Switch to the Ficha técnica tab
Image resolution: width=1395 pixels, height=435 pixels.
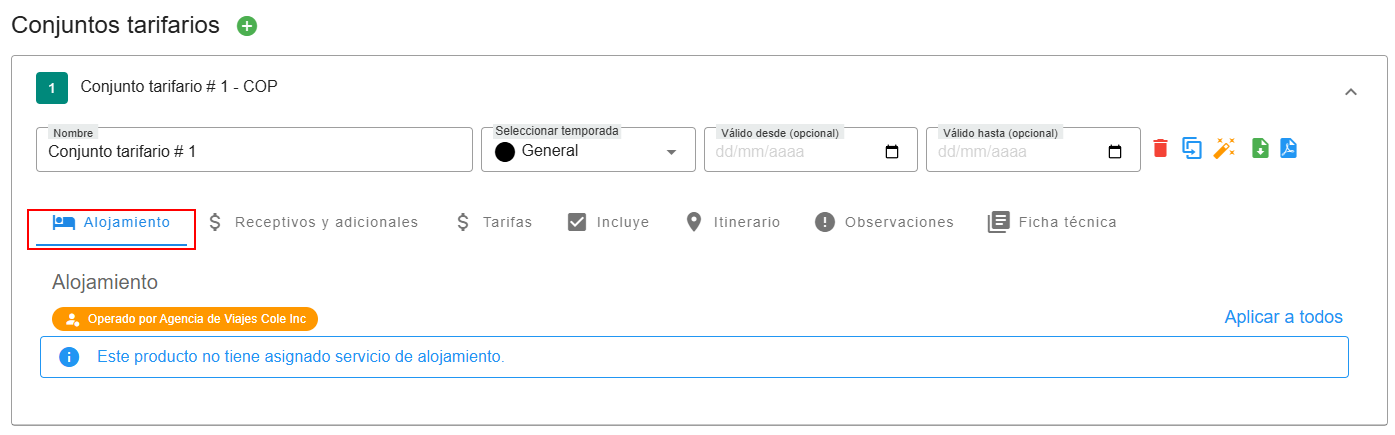[x=1052, y=222]
